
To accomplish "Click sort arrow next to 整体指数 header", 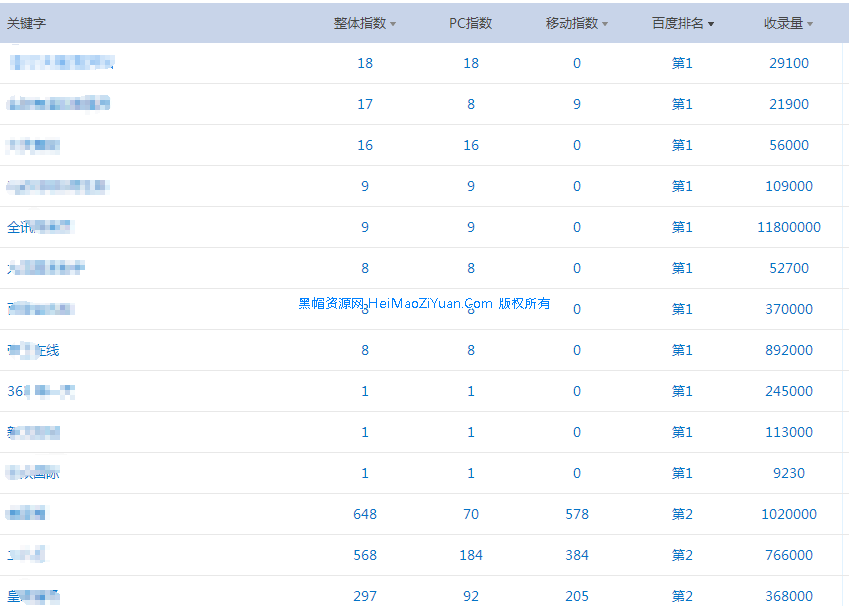I will [x=393, y=24].
